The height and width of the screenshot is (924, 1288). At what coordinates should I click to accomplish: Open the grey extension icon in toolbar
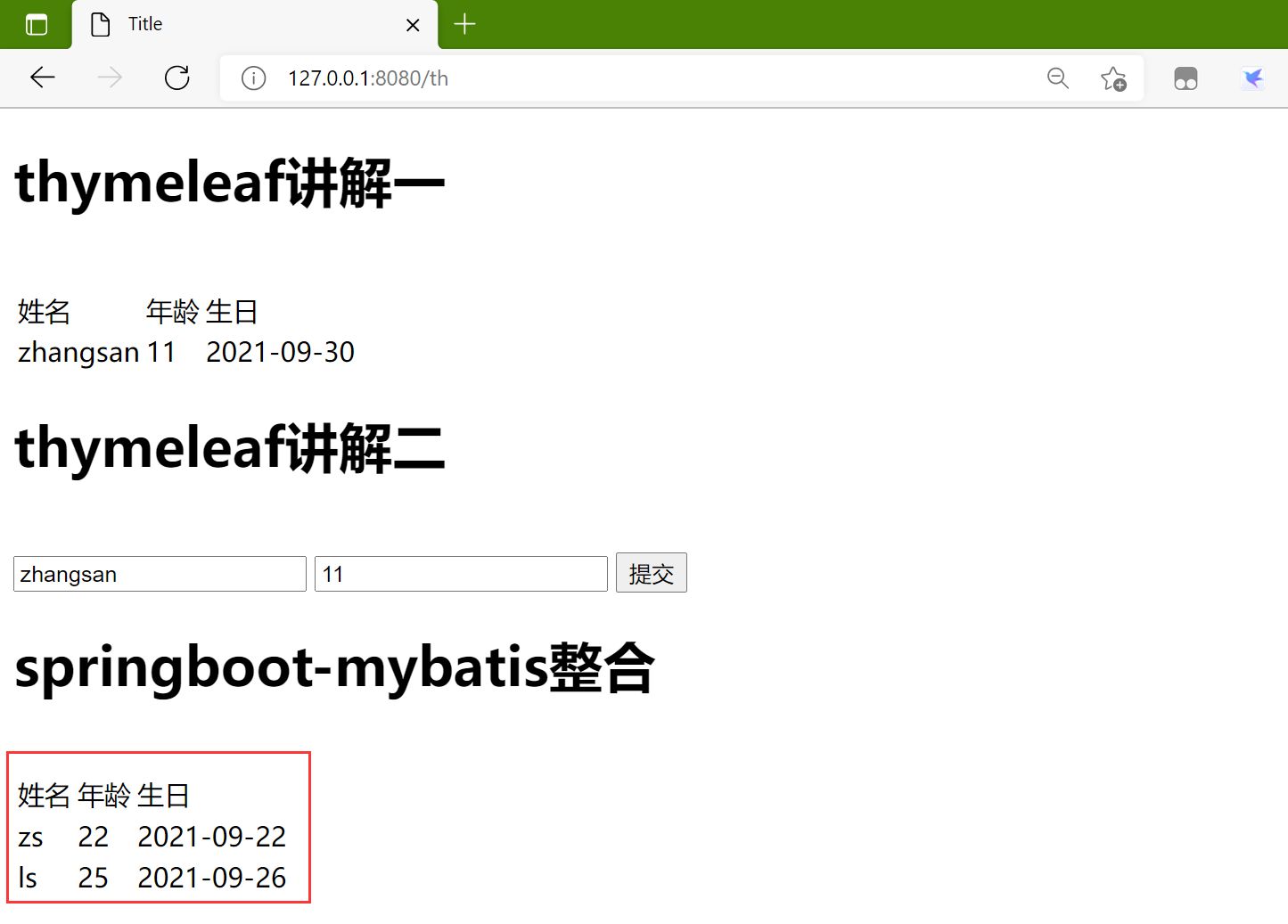pyautogui.click(x=1185, y=78)
